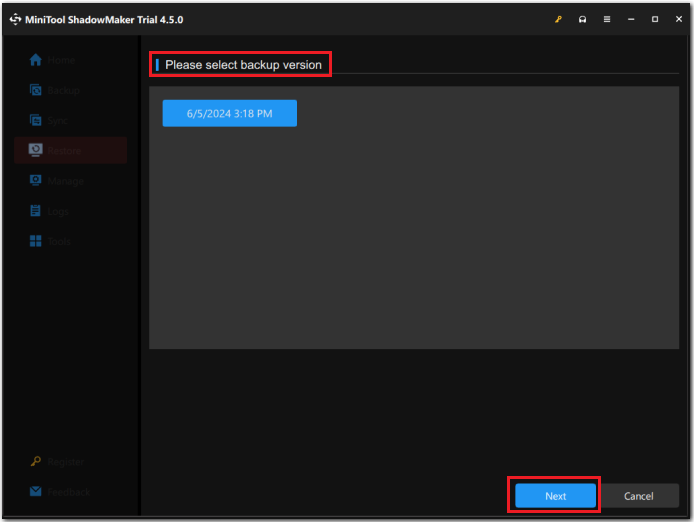Screen dimensions: 694x522
Task: Open the Restore icon in sidebar
Action: tap(36, 150)
